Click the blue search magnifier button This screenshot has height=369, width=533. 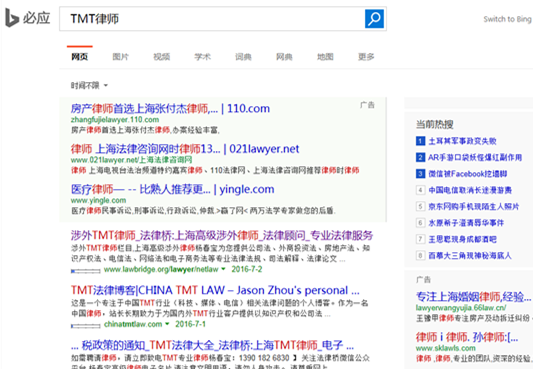click(x=374, y=19)
